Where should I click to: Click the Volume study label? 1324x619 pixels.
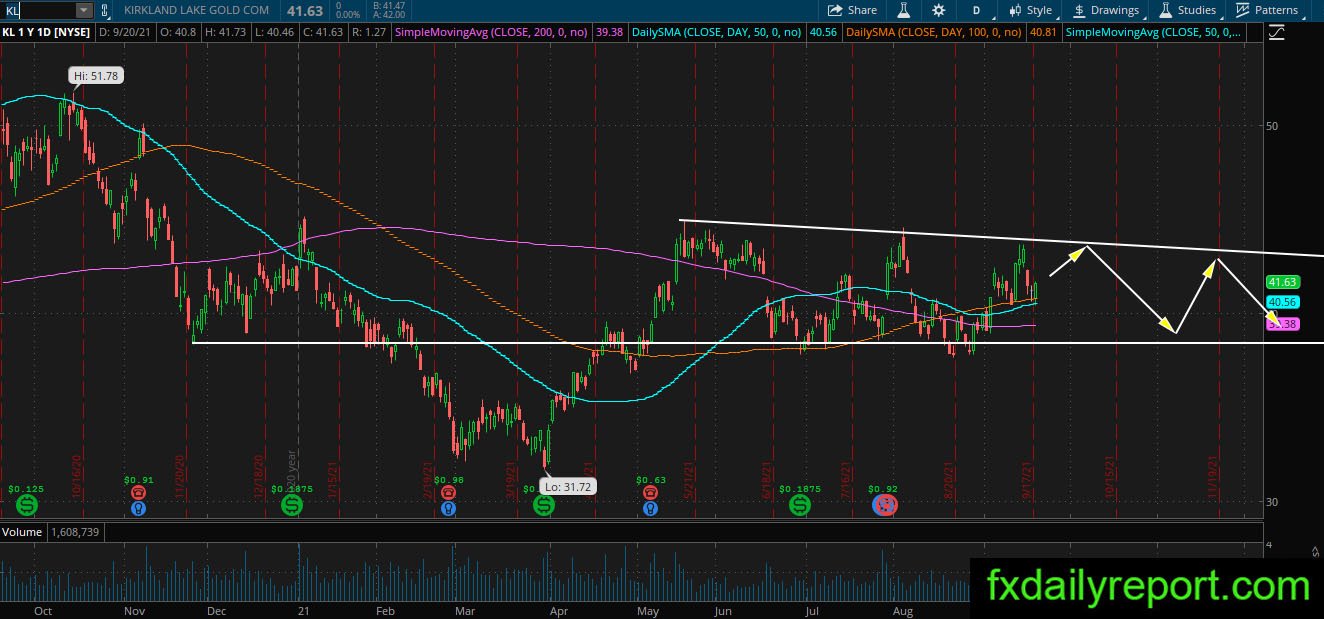(22, 533)
